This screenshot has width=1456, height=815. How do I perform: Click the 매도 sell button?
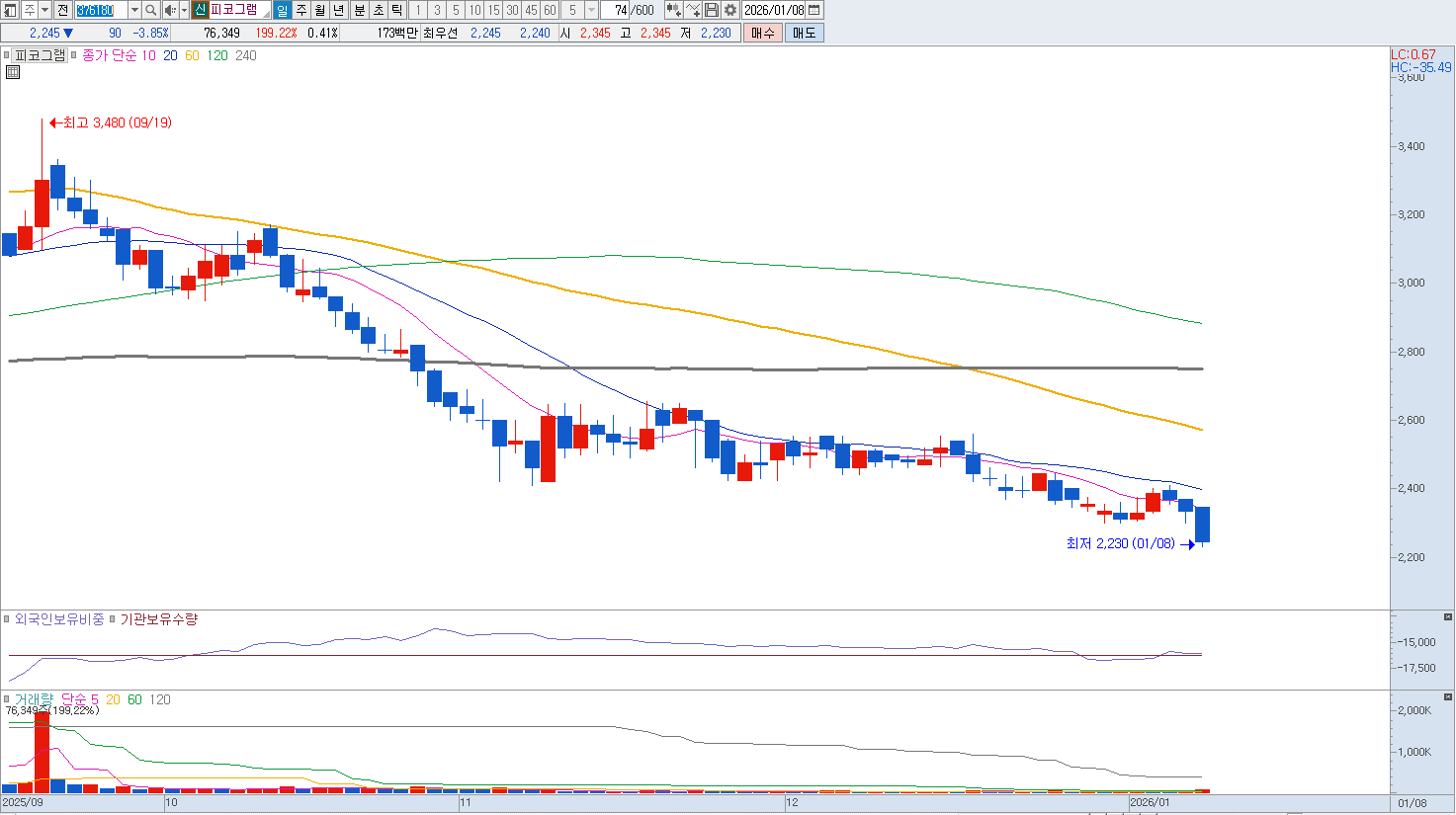tap(805, 33)
